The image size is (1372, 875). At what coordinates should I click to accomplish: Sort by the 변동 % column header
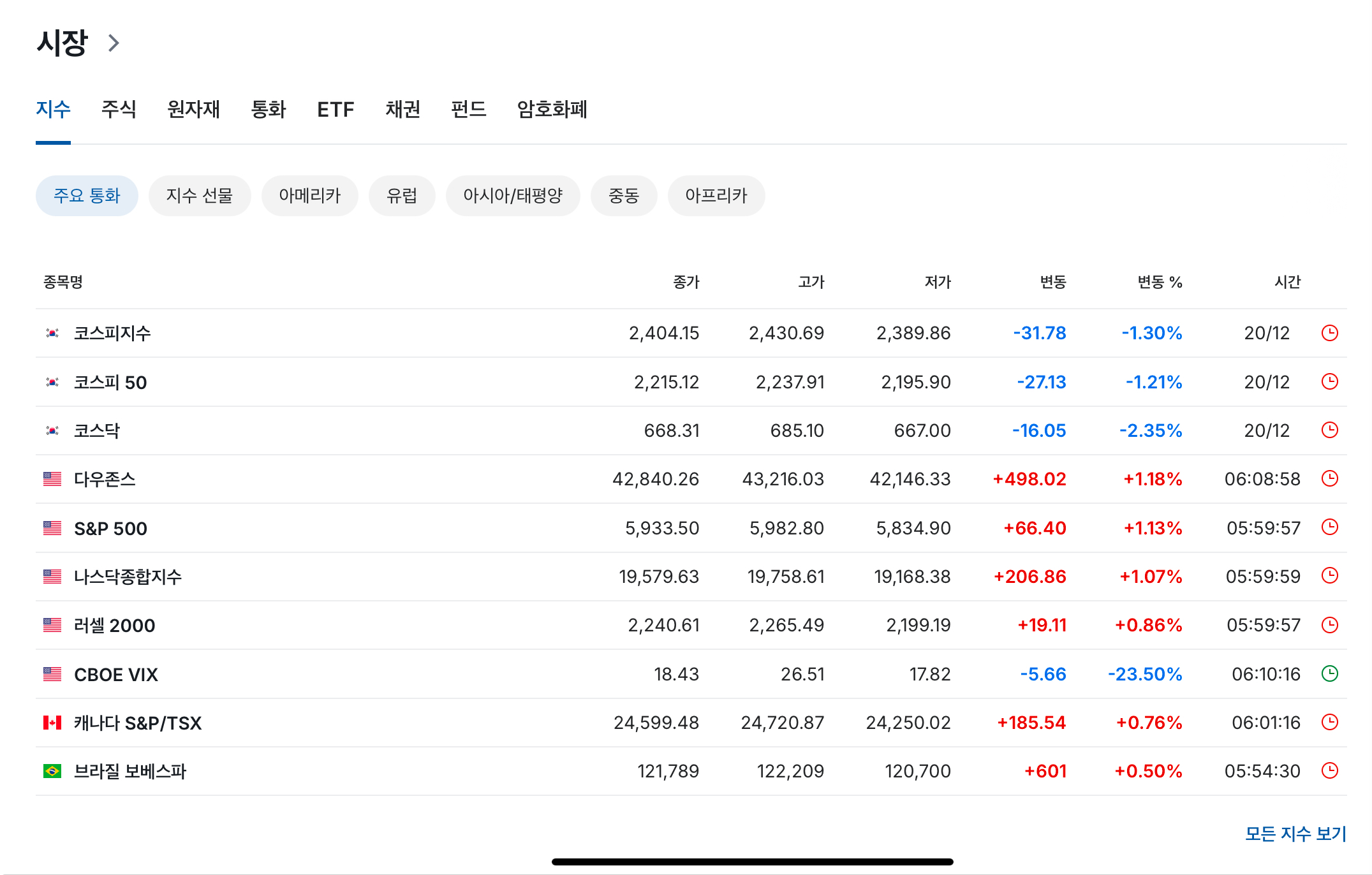pyautogui.click(x=1160, y=282)
